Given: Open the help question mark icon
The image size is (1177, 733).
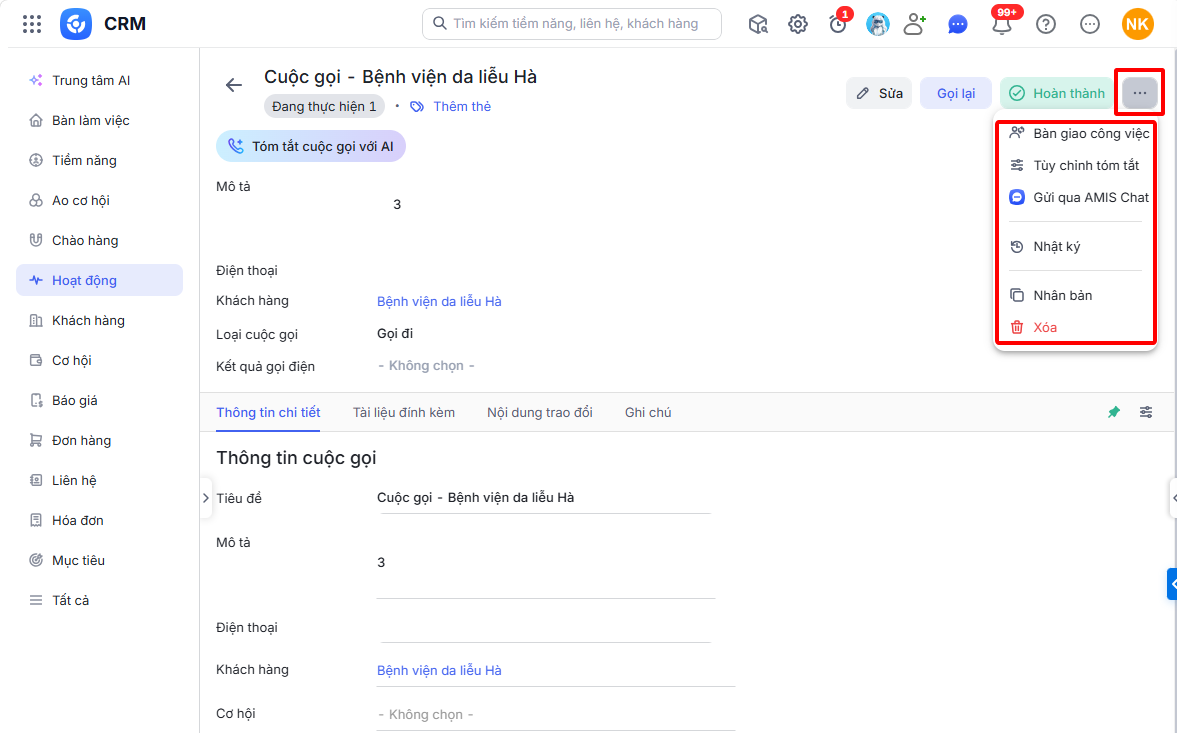Looking at the screenshot, I should click(x=1046, y=24).
